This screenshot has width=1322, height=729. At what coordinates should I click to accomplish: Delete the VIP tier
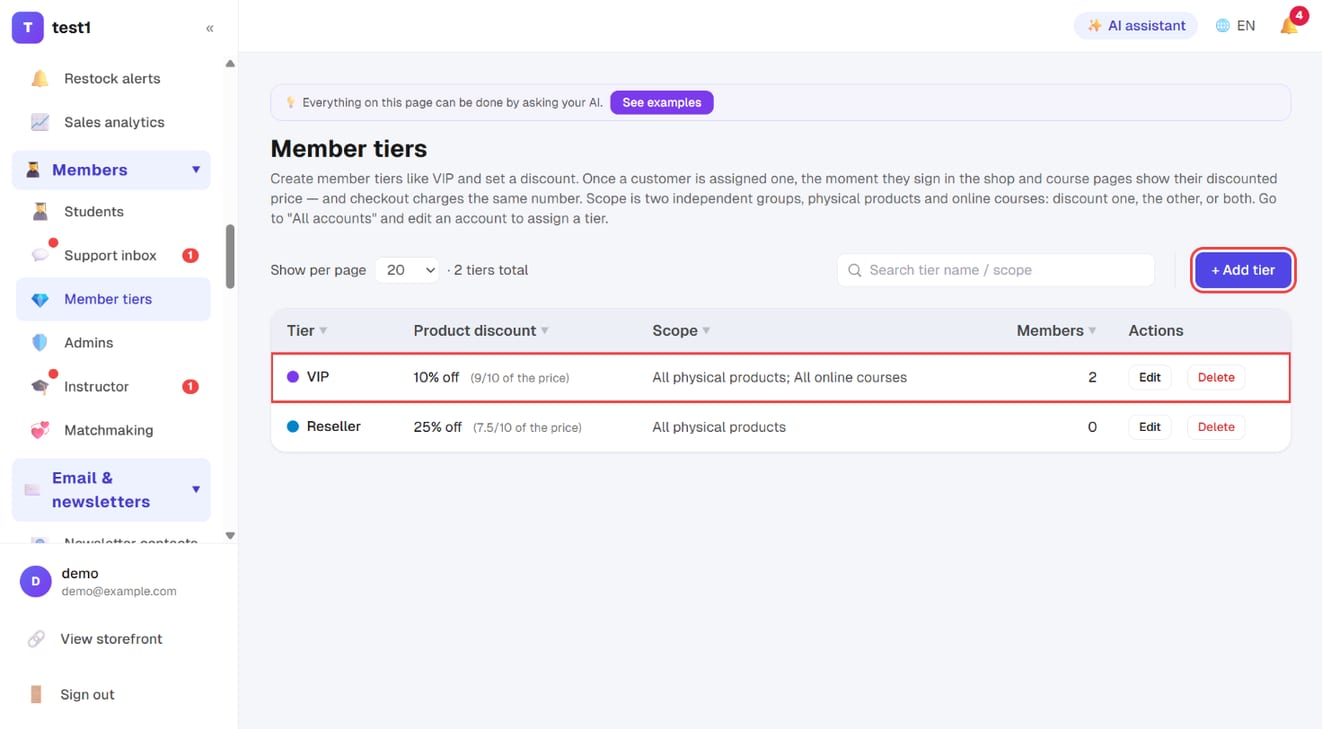[x=1216, y=378]
